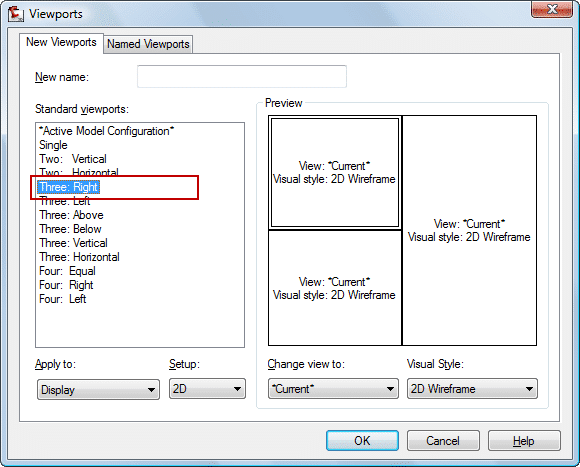Select the New Viewports tab
The width and height of the screenshot is (580, 467).
(61, 42)
